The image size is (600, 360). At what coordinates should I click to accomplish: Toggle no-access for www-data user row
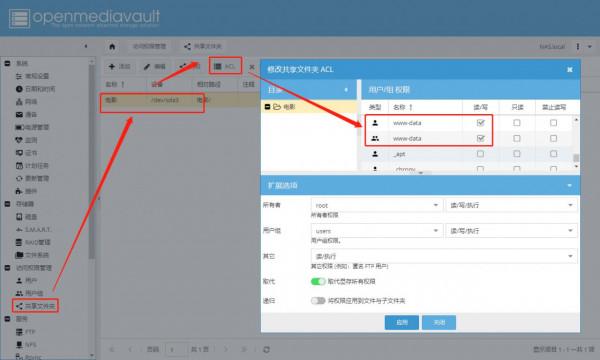[553, 123]
